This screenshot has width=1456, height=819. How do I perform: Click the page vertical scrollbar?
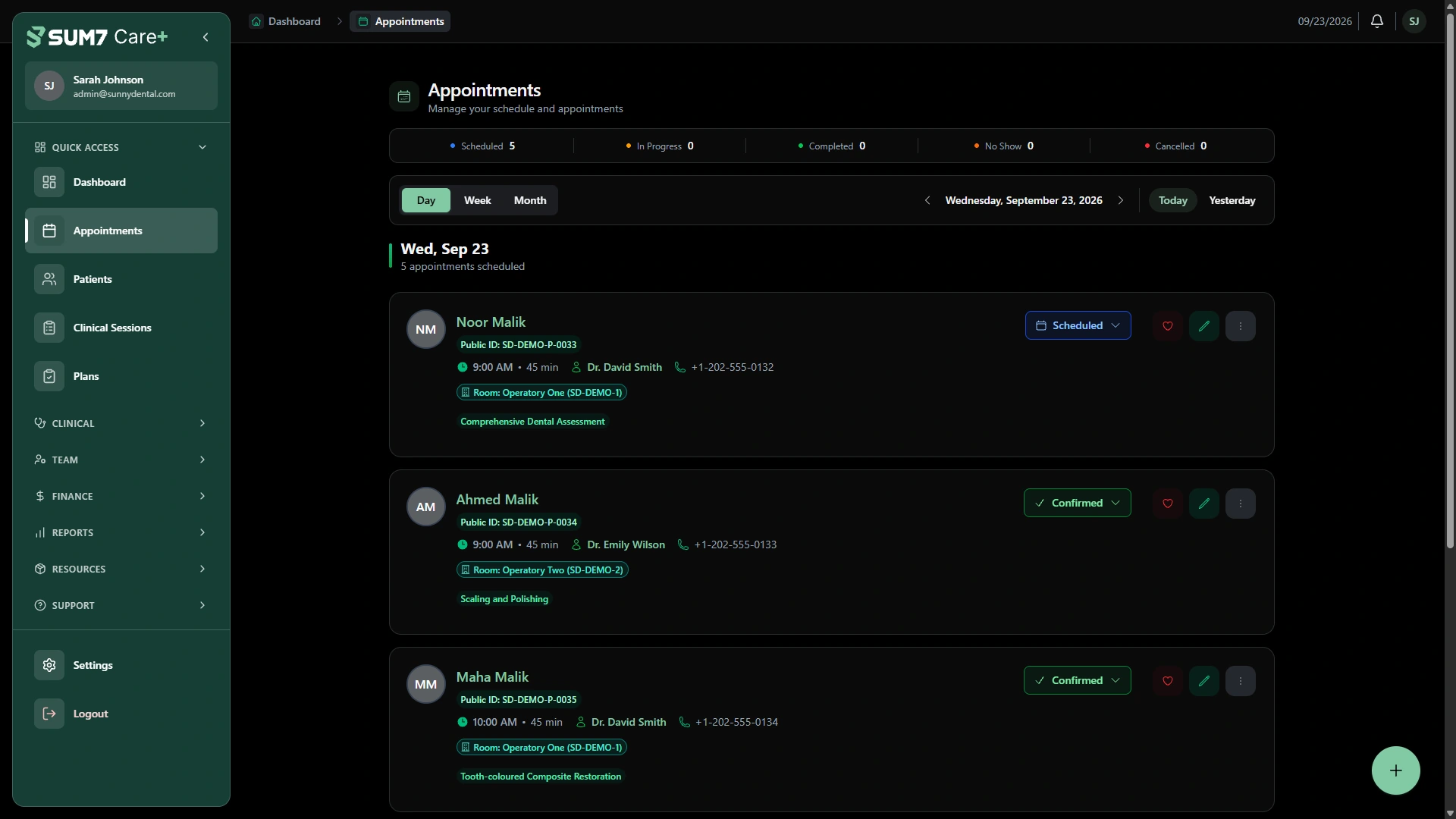pos(1450,281)
